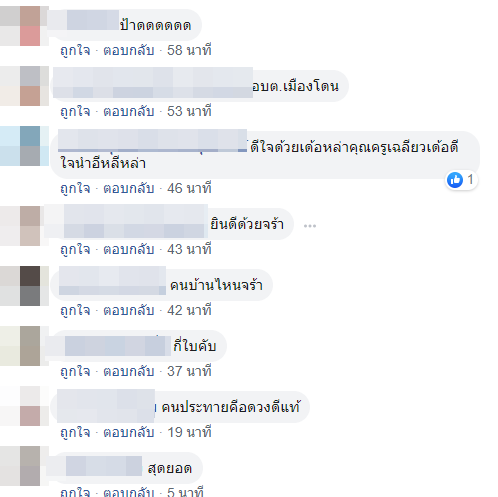Screen dimensions: 498x497
Task: Open avatar beside the สุดยอด comment
Action: (24, 466)
